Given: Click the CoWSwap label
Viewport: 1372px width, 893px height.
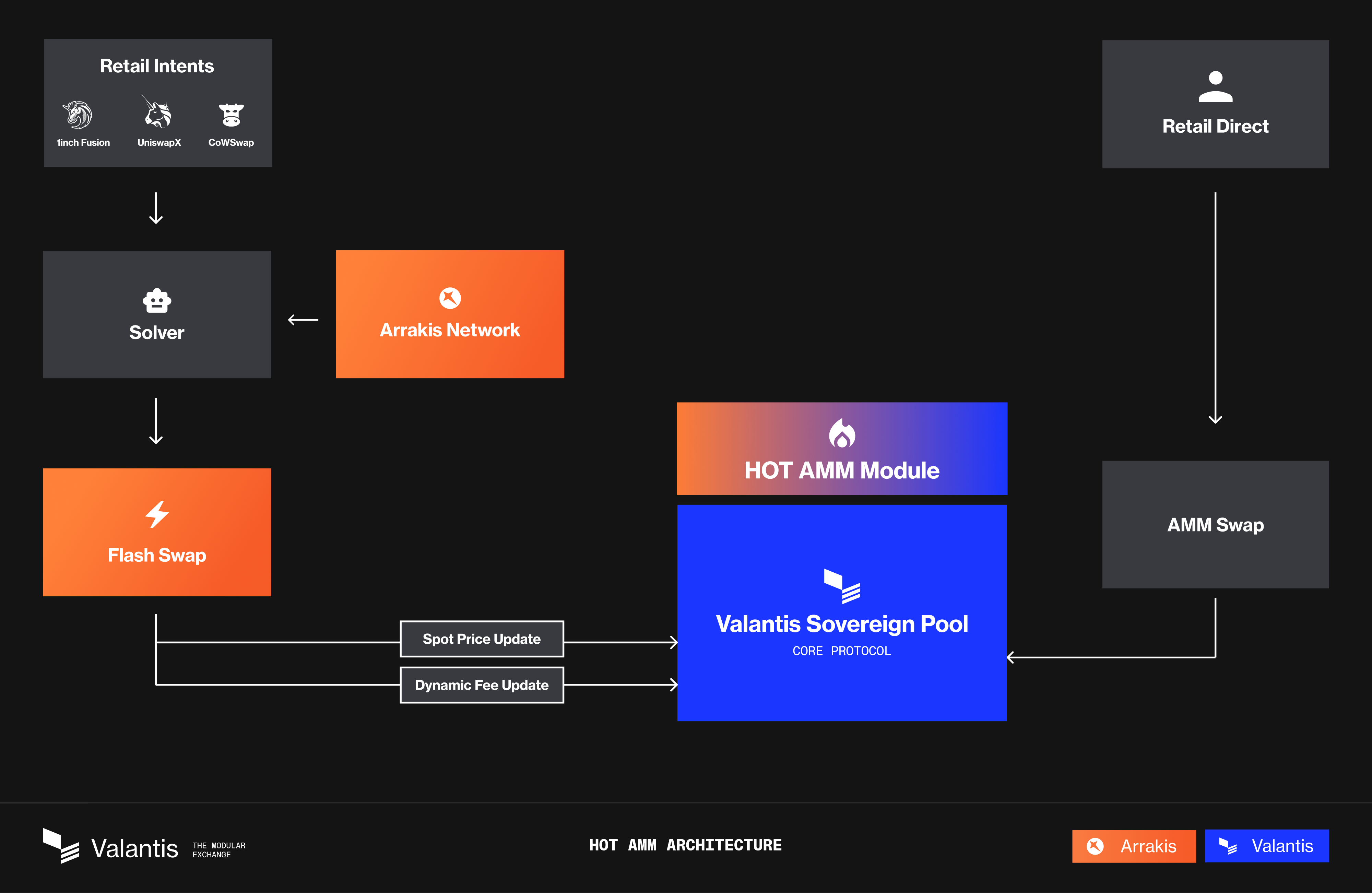Looking at the screenshot, I should (x=231, y=142).
